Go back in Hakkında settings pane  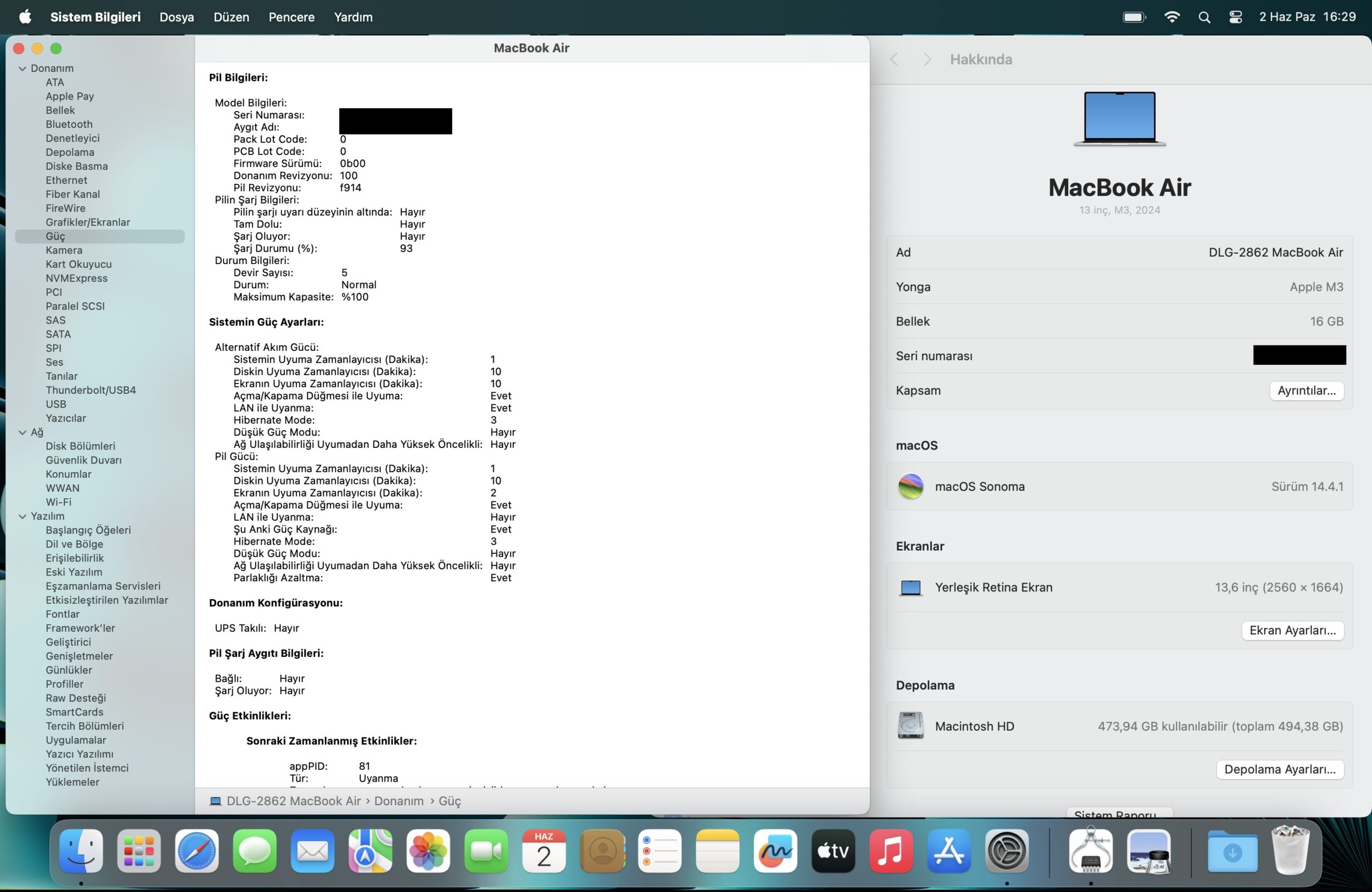894,59
